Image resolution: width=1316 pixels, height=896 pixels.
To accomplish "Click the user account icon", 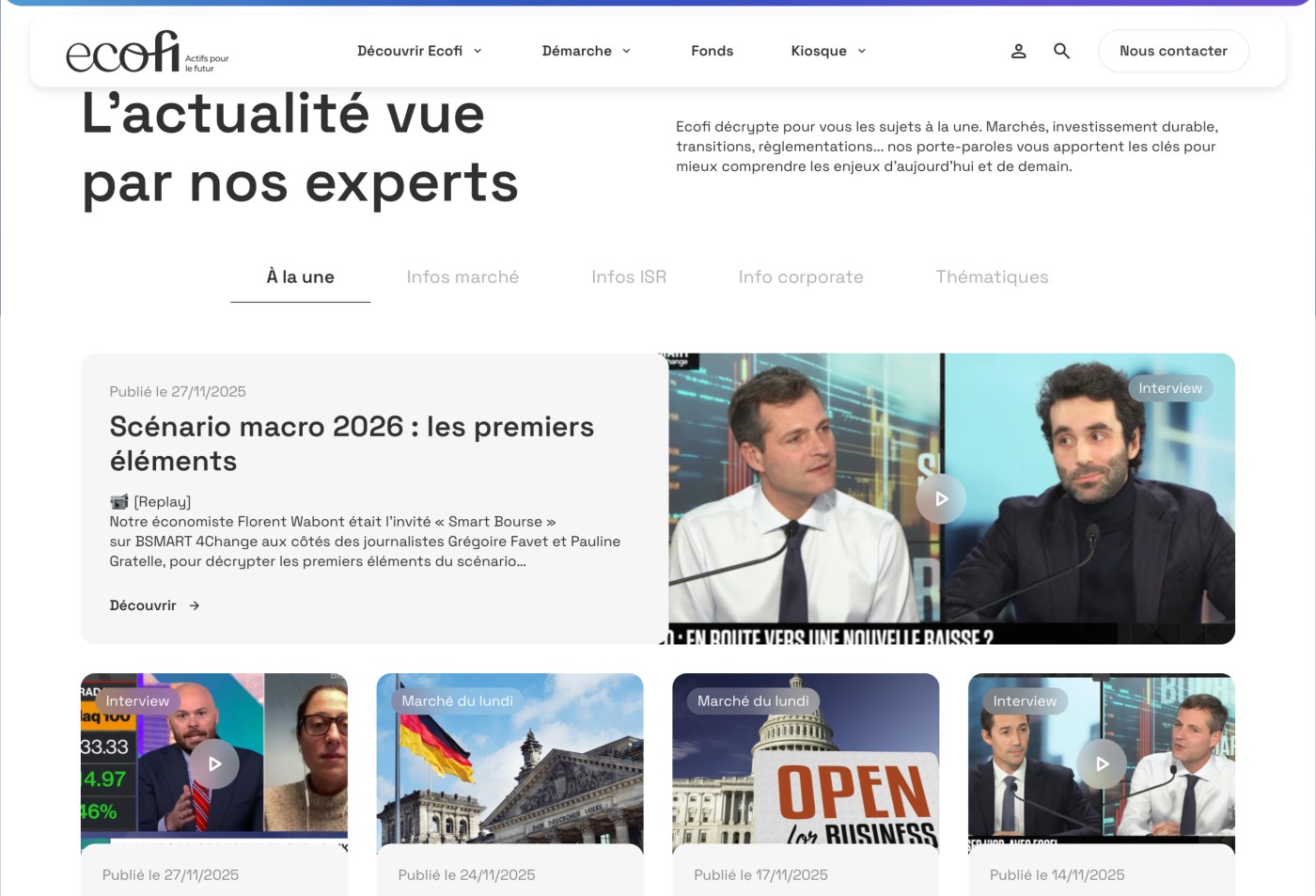I will pos(1018,52).
